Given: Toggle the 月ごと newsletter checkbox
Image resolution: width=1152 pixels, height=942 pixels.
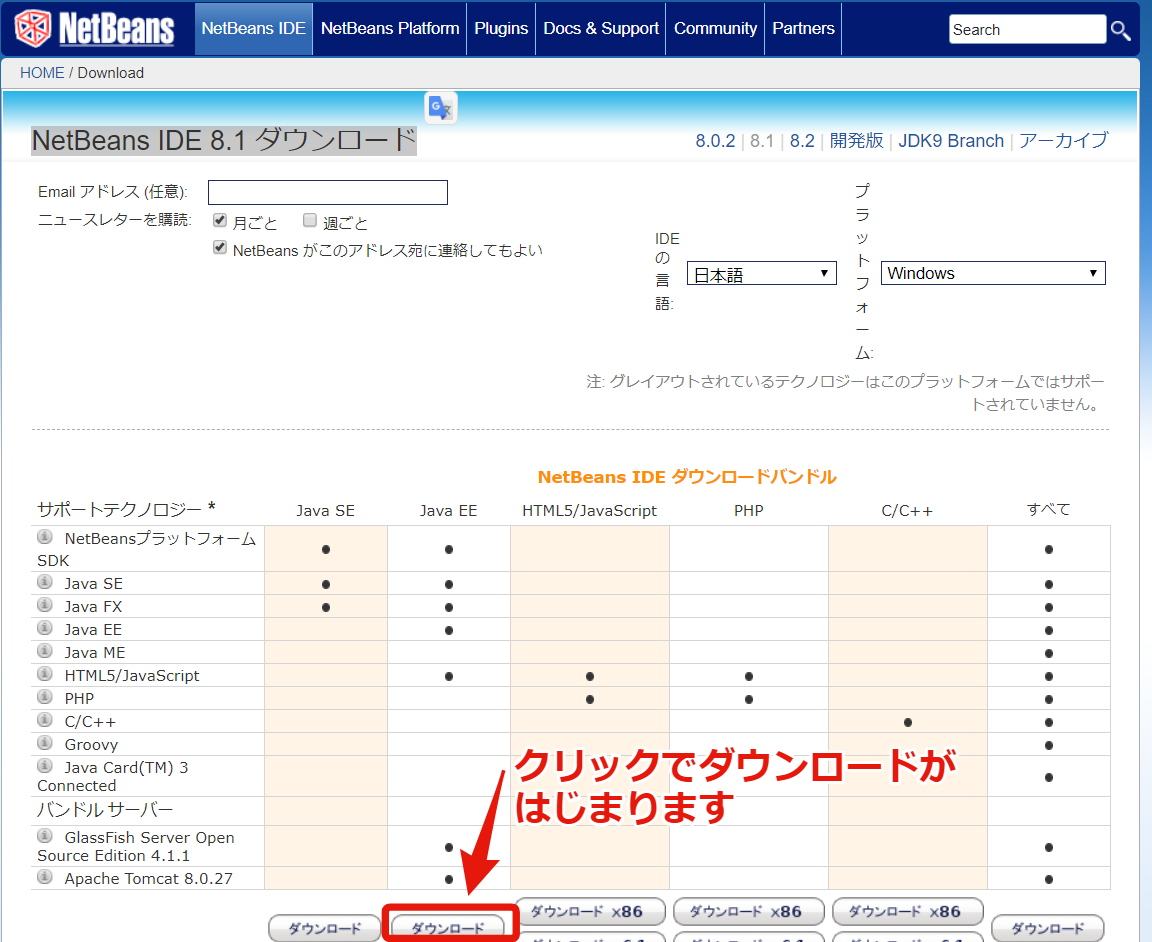Looking at the screenshot, I should (x=220, y=220).
